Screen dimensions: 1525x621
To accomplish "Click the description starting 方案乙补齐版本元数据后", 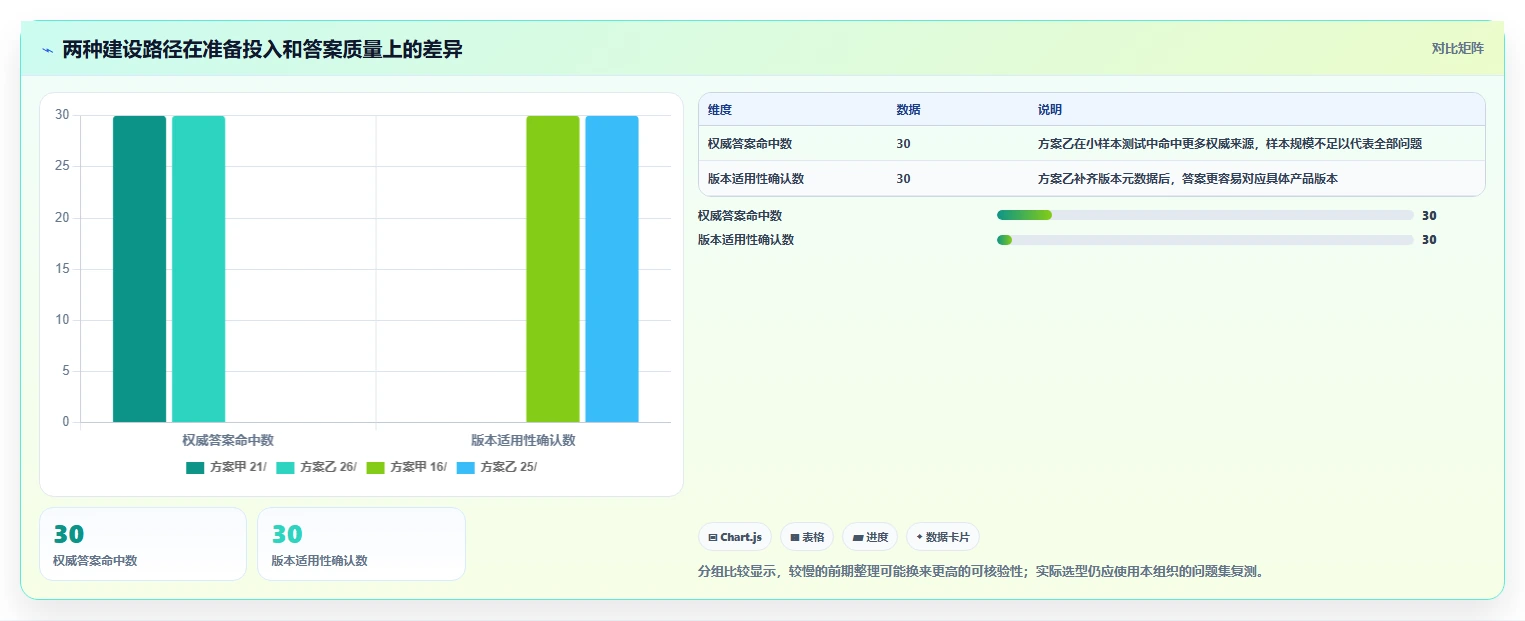I will tap(1188, 179).
